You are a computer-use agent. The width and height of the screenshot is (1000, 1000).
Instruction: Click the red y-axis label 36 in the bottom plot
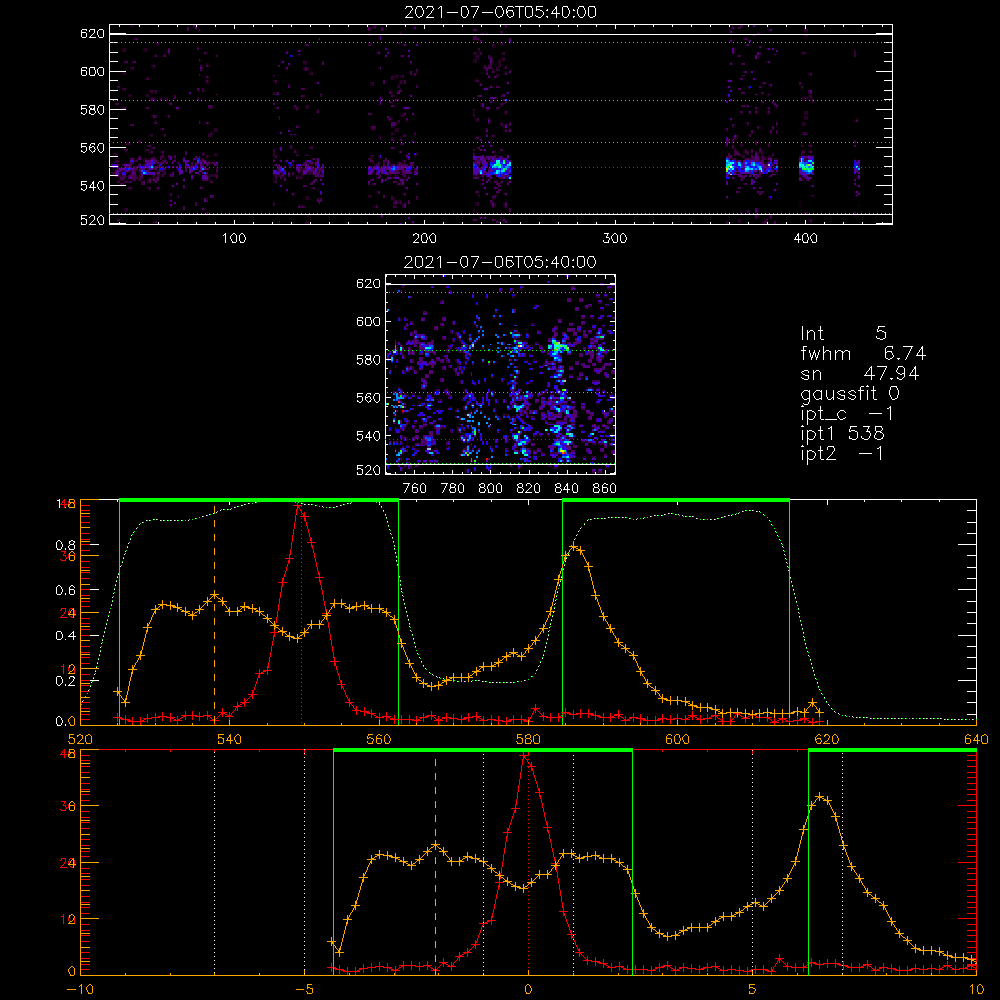(x=68, y=806)
